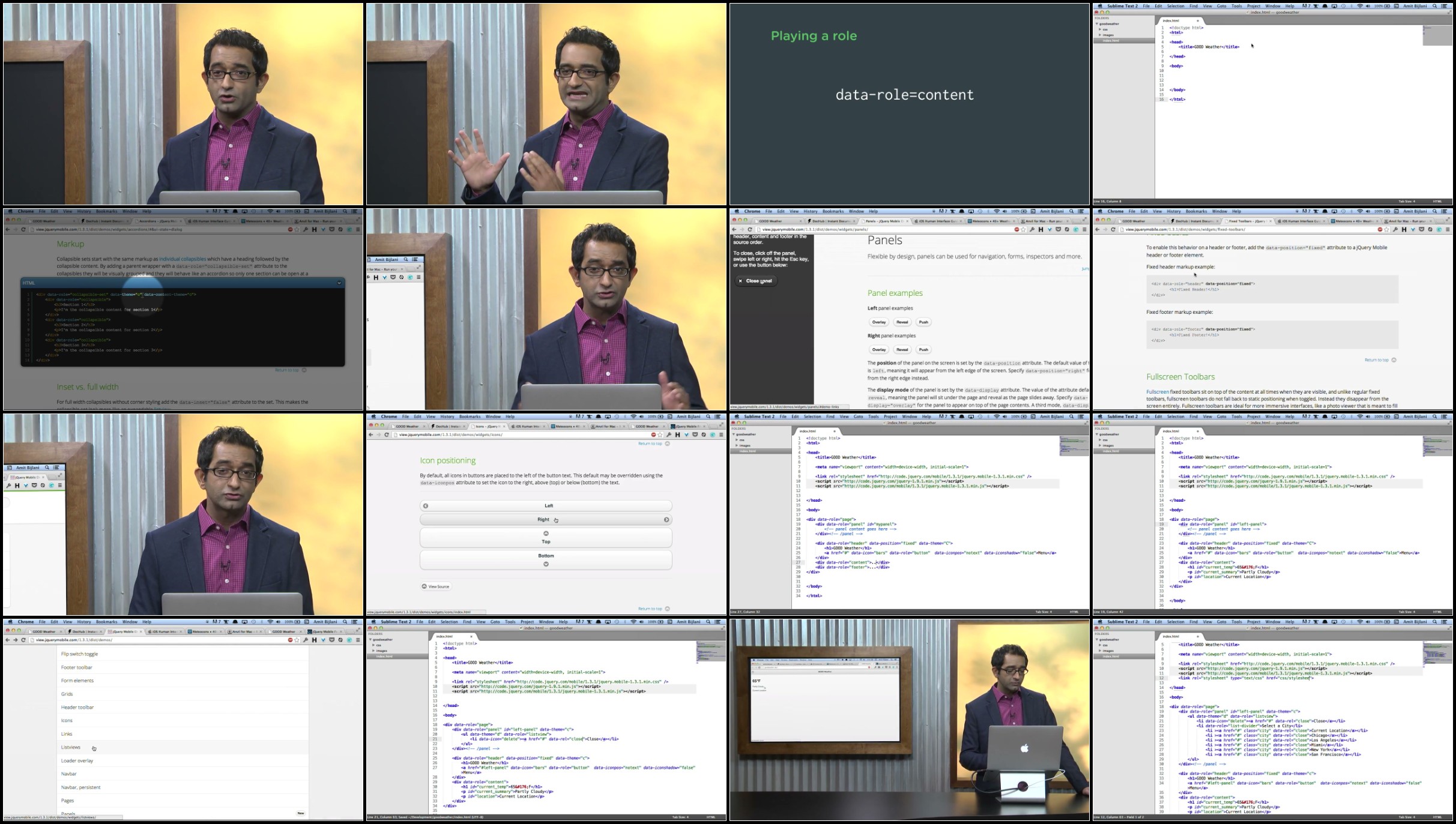Expand css folder, Sublime frame at Line 21, Column 63
This screenshot has width=1456, height=824.
pos(373,645)
